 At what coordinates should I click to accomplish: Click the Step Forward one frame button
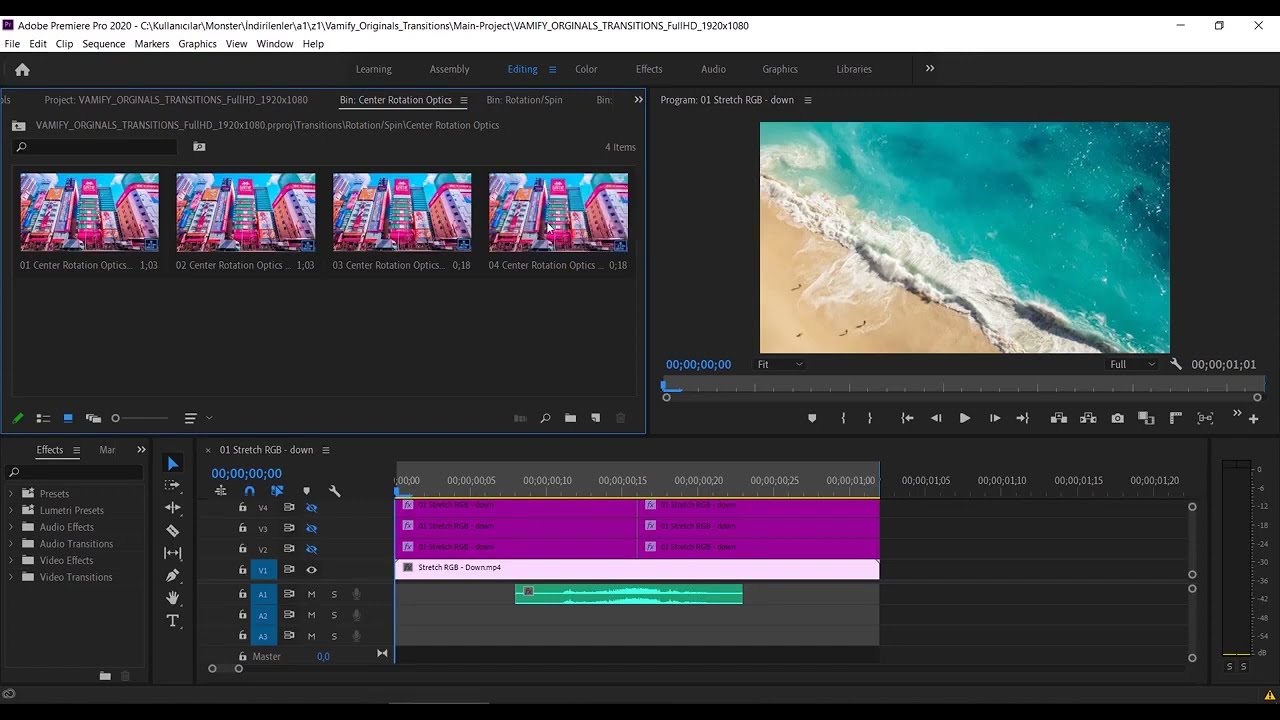click(994, 418)
